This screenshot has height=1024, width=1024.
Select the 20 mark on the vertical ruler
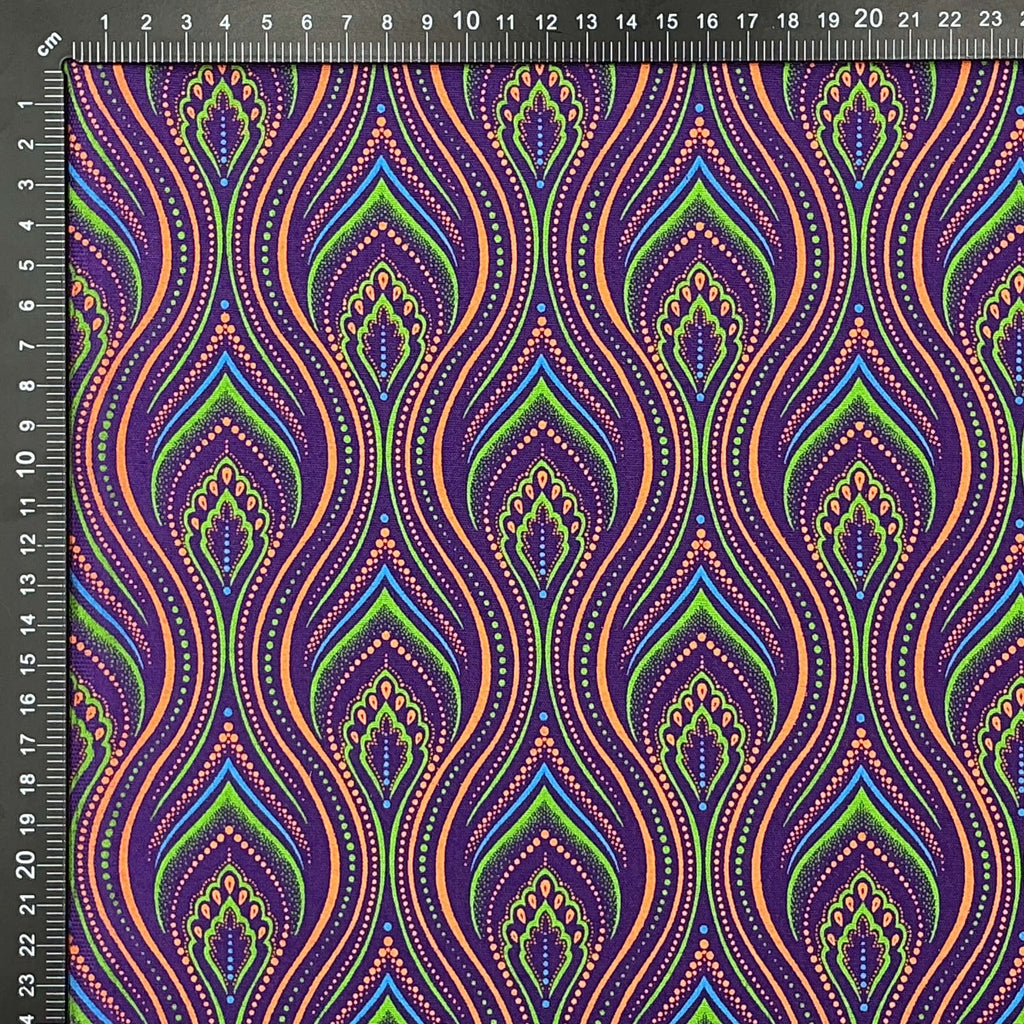[26, 865]
